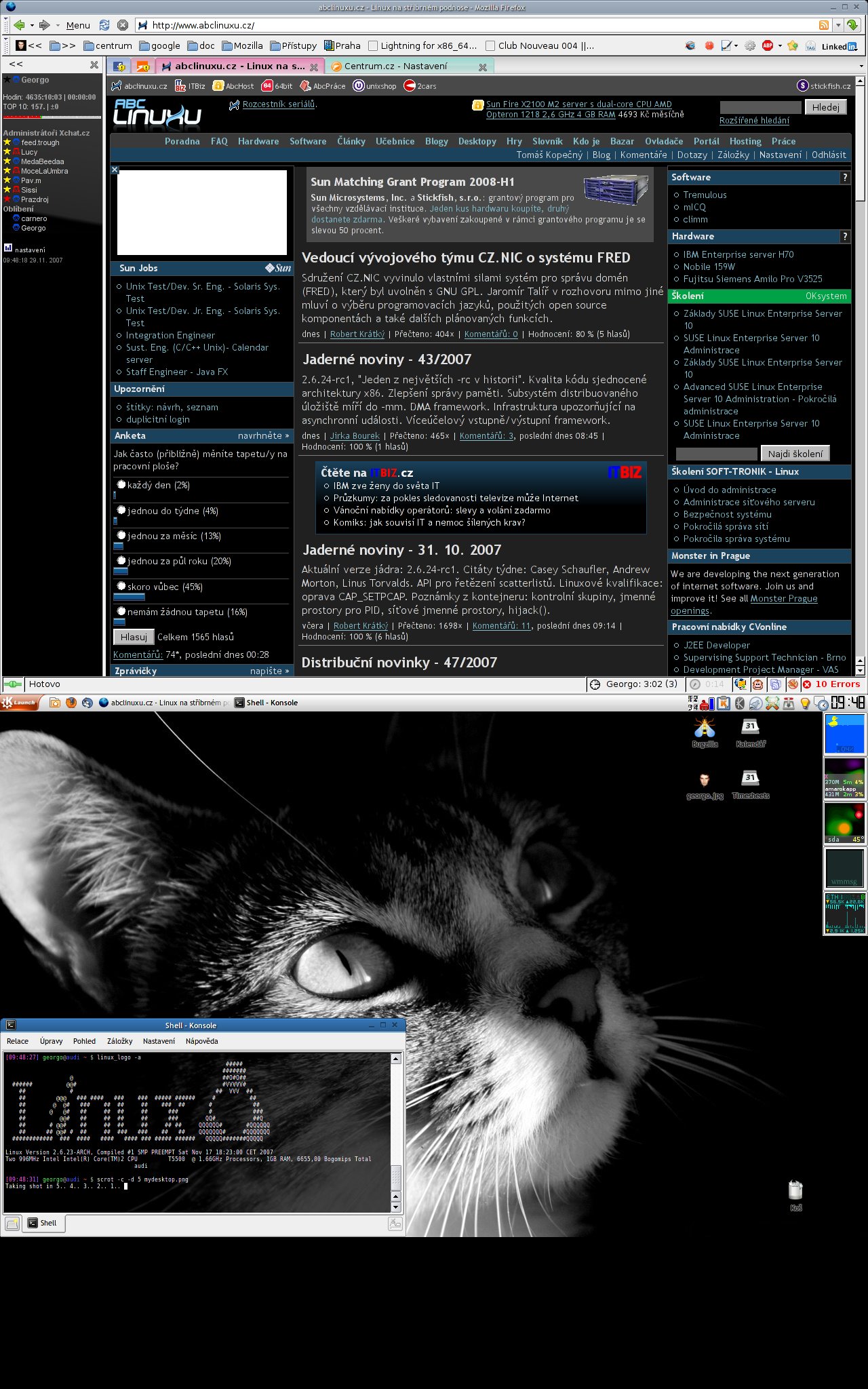Screen dimensions: 868x1389
Task: Click the Firefox Back arrow
Action: point(18,25)
